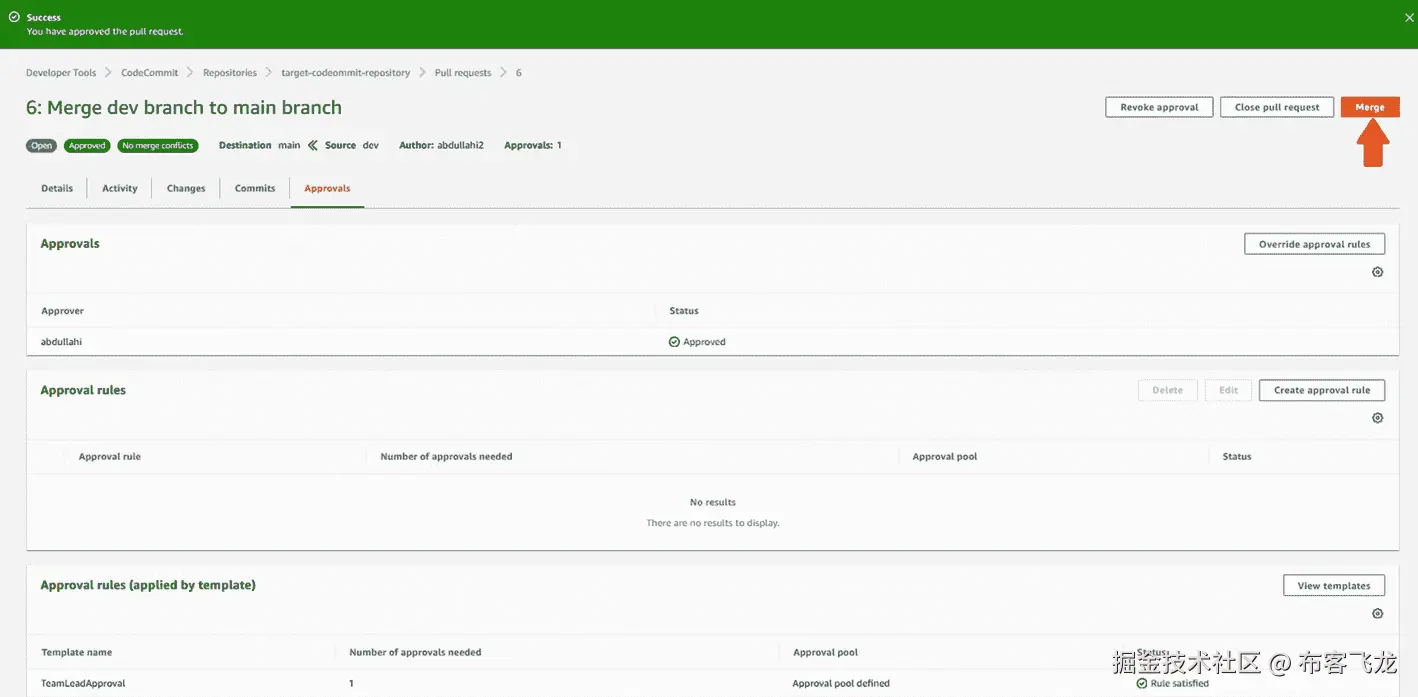The image size is (1418, 697).
Task: Click the Open status badge
Action: pos(41,146)
